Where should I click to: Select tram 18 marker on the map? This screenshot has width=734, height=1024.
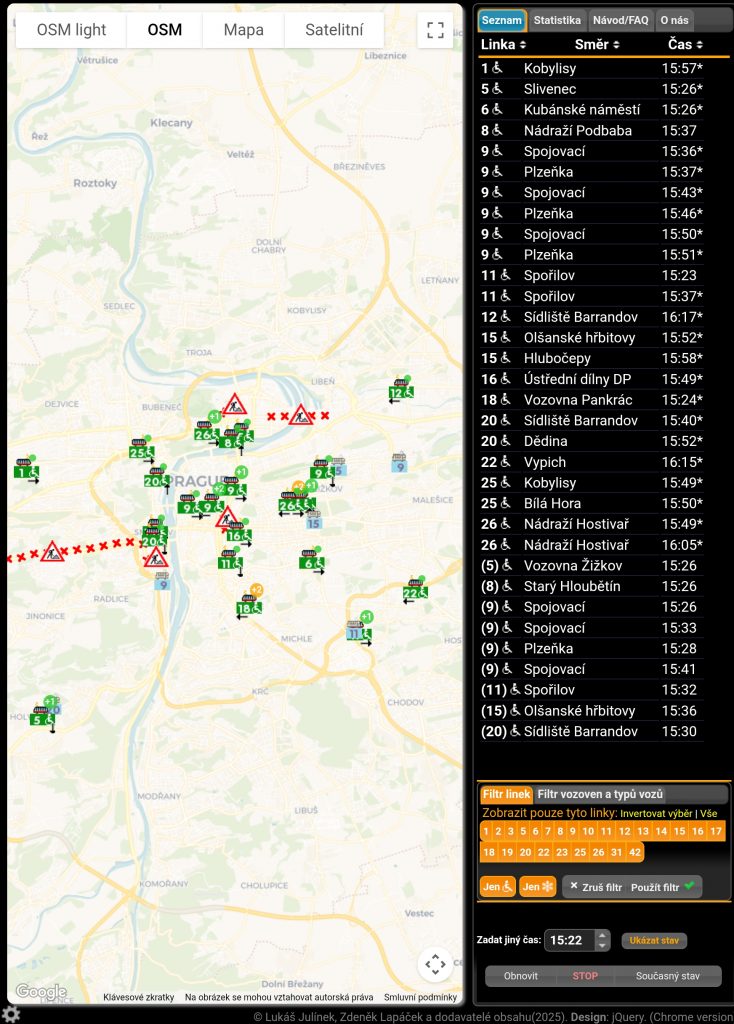click(250, 606)
